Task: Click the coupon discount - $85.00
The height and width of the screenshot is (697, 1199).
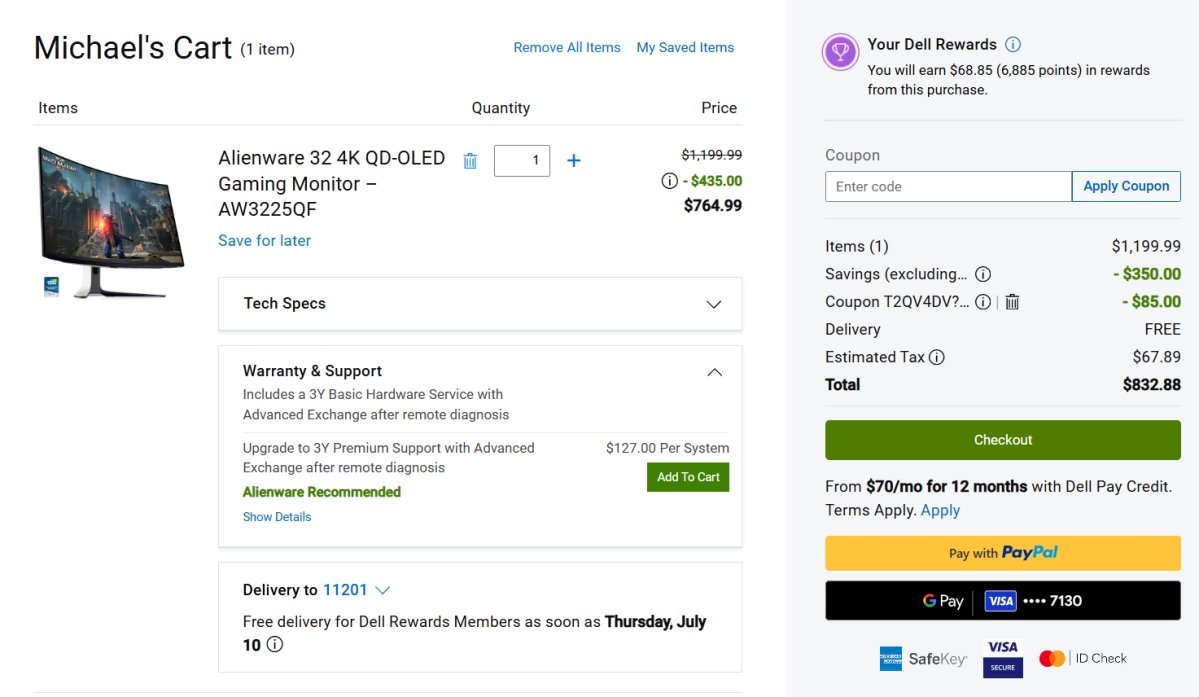Action: click(x=1151, y=302)
